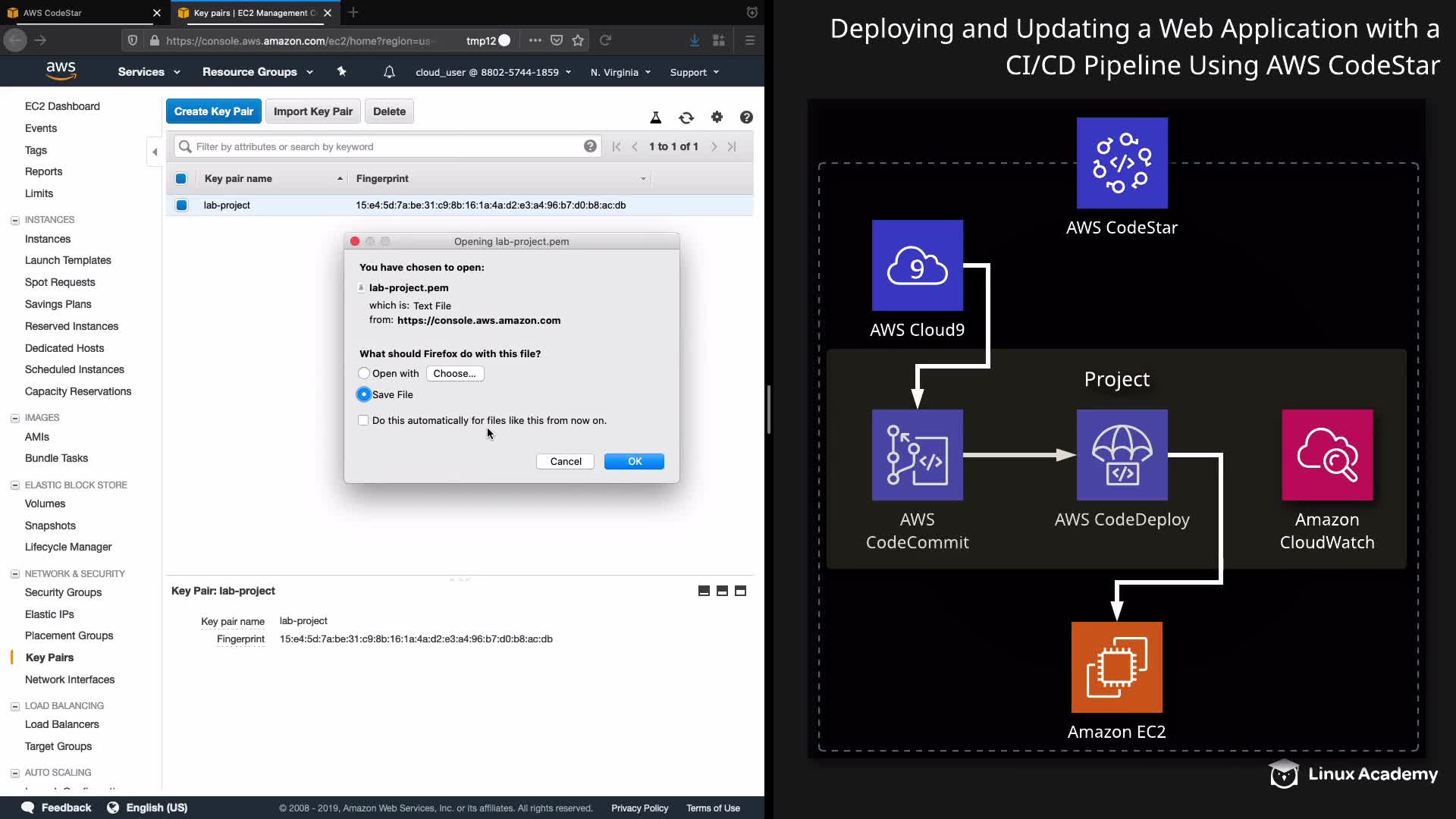Bookmark page with the star icon
Image resolution: width=1456 pixels, height=819 pixels.
point(579,40)
